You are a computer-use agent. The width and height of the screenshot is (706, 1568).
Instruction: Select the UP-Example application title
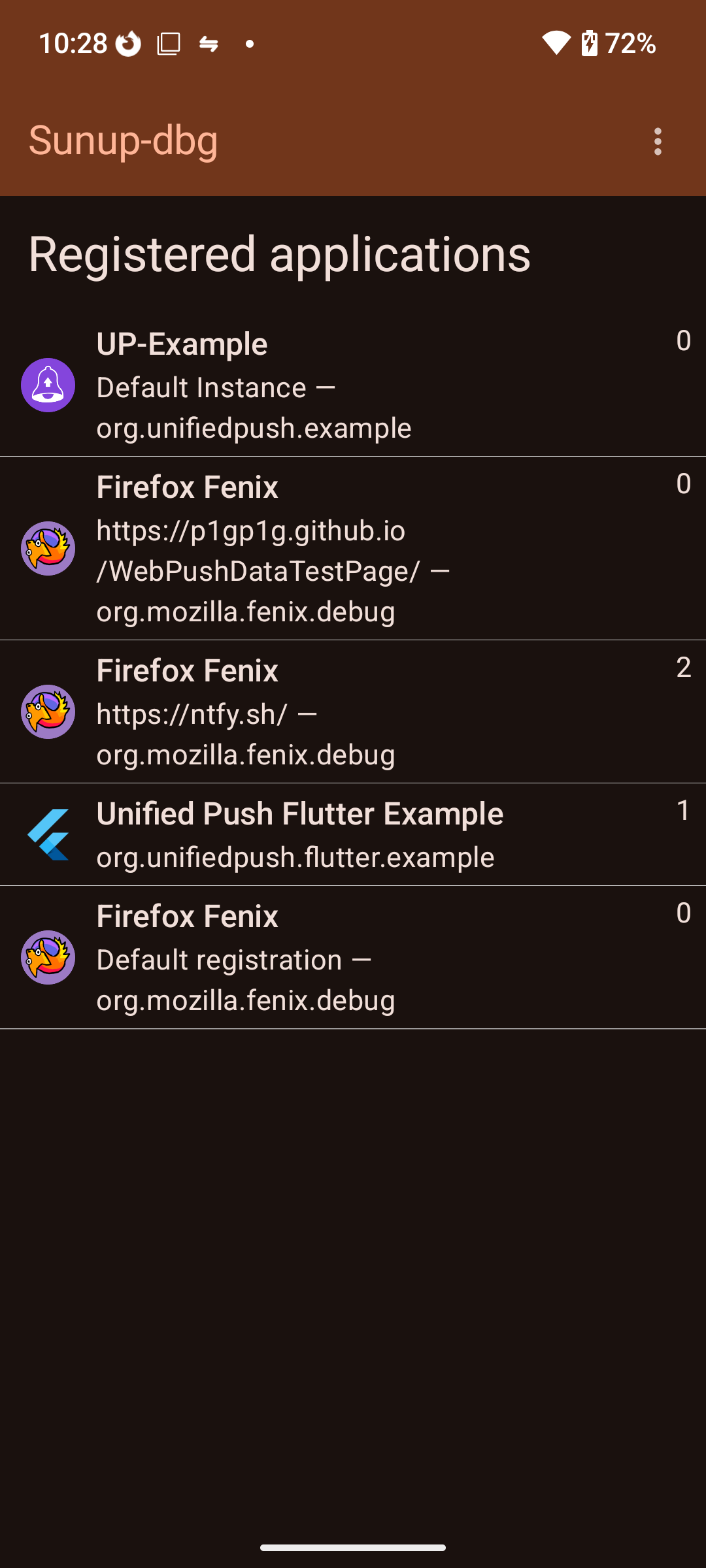(x=182, y=344)
